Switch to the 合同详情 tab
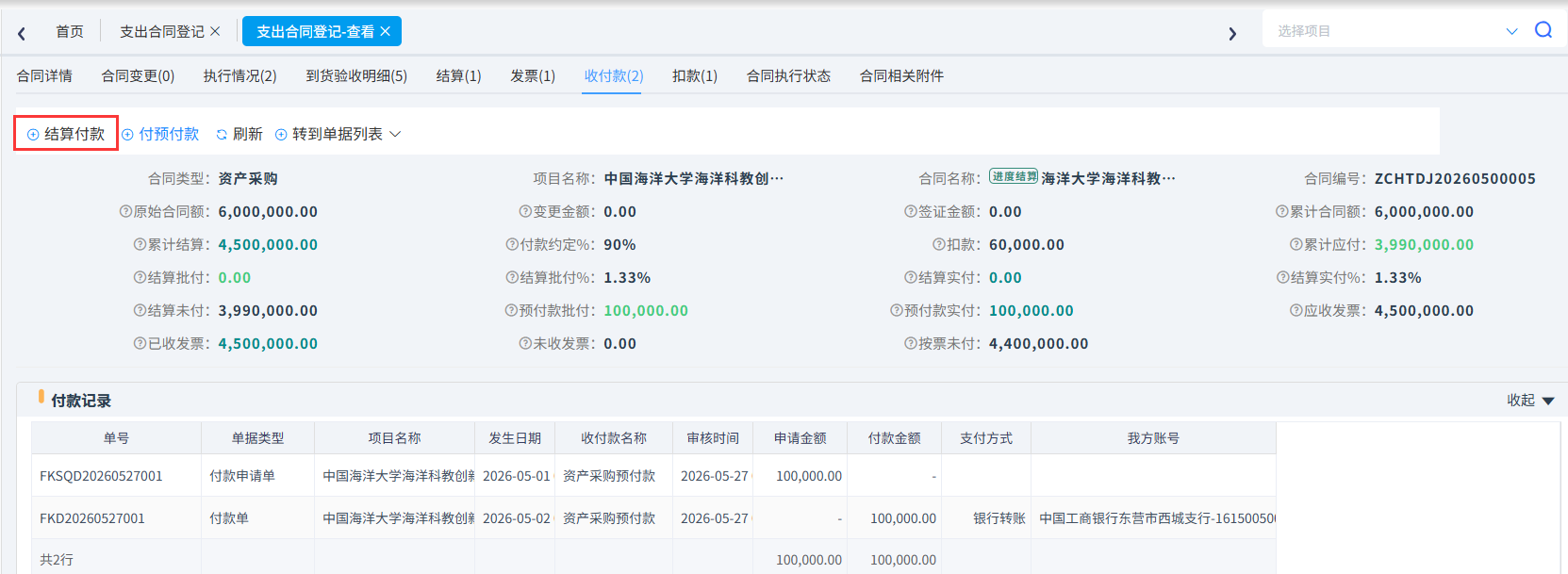The height and width of the screenshot is (574, 1568). click(x=44, y=76)
